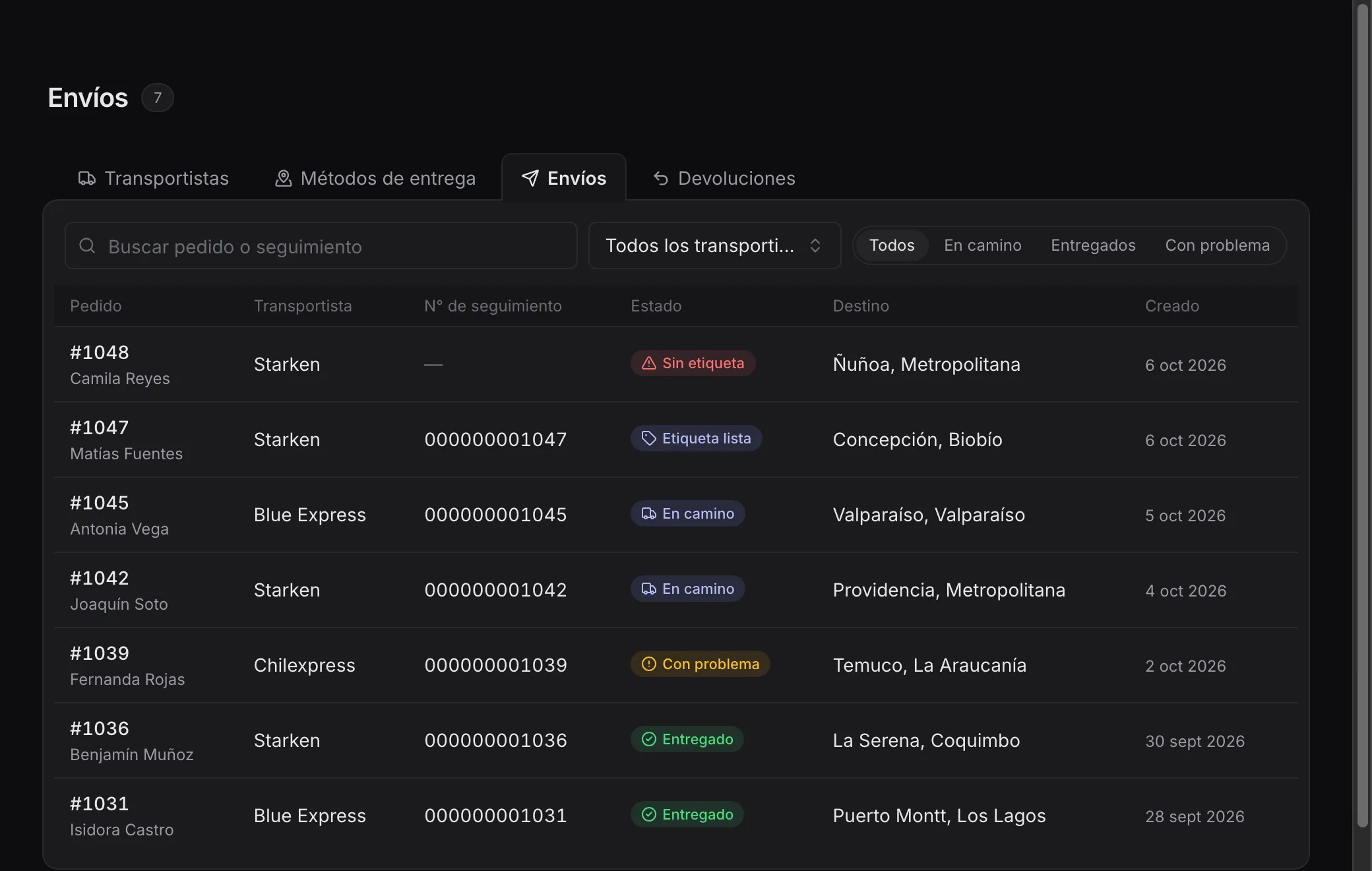
Task: Click the pin icon beside Métodos de entrega
Action: tap(284, 178)
